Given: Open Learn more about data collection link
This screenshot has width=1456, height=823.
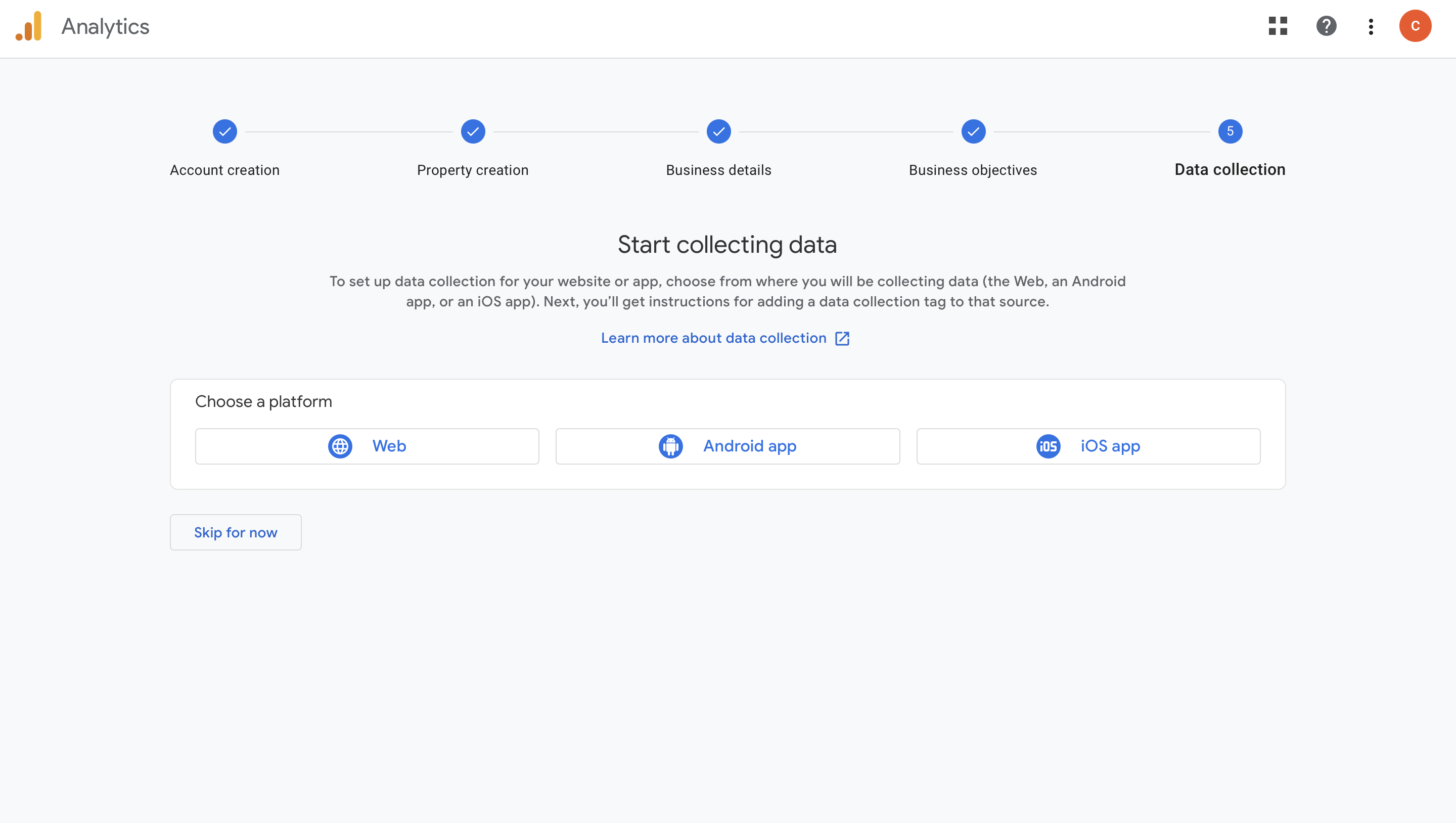Looking at the screenshot, I should click(713, 338).
